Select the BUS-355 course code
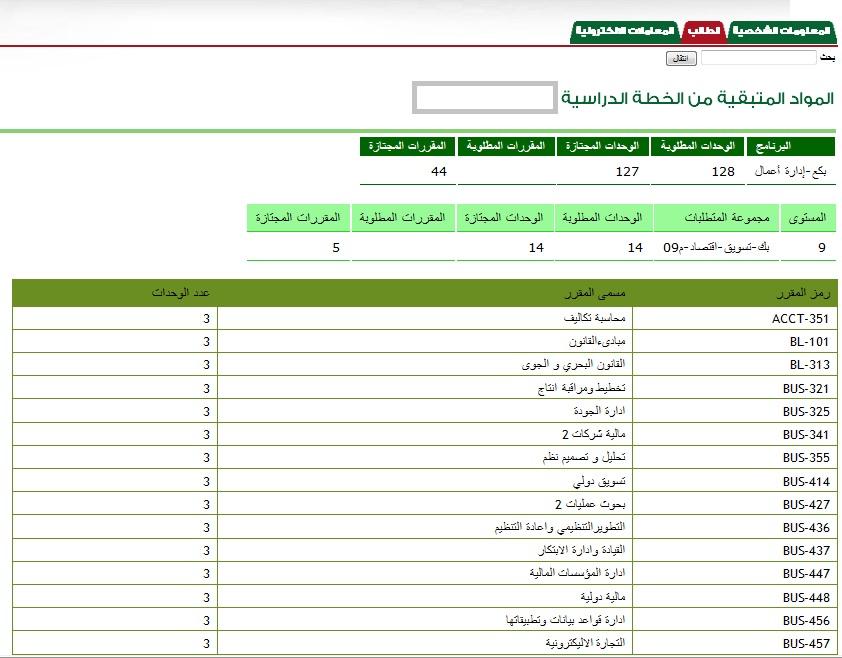The image size is (842, 658). click(805, 458)
